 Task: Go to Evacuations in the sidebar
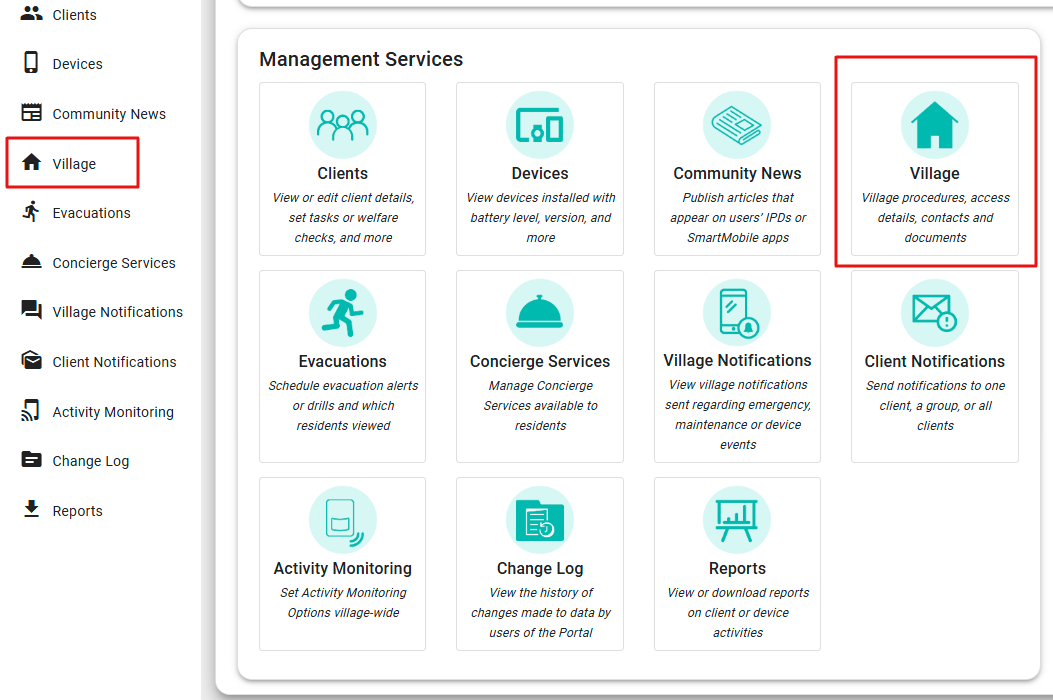[91, 213]
